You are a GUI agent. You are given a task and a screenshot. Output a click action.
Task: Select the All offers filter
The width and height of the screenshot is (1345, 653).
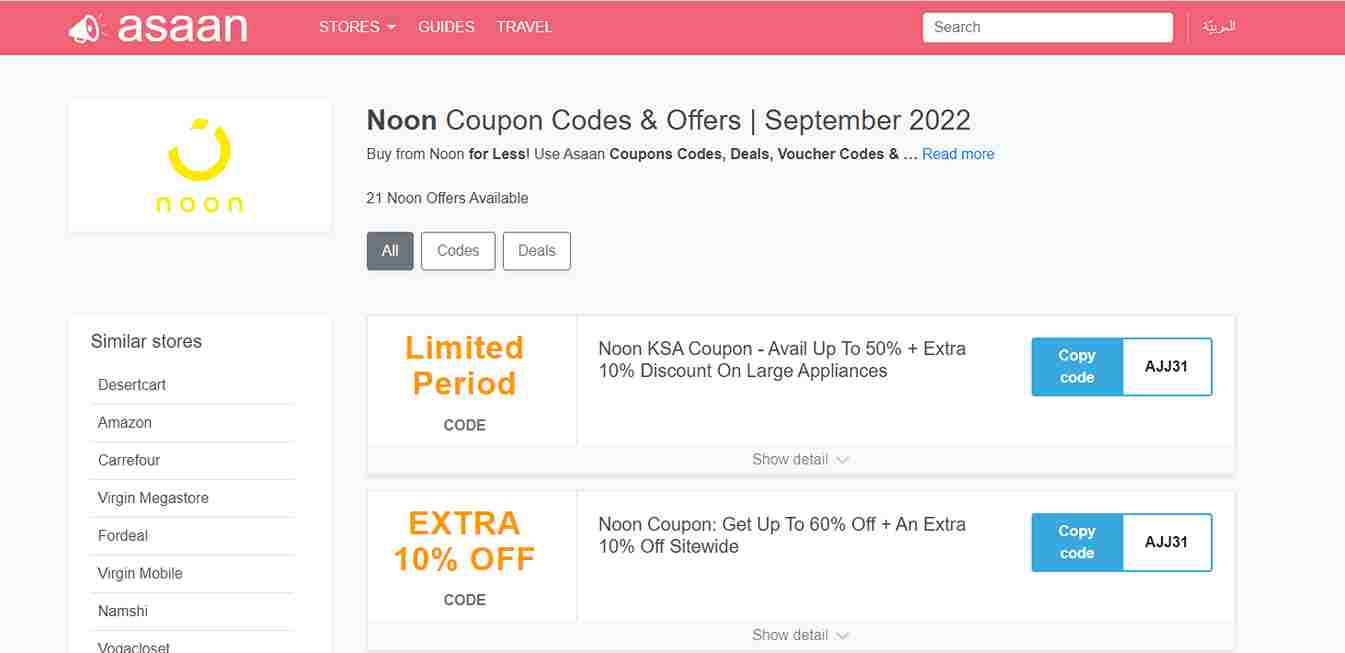390,251
